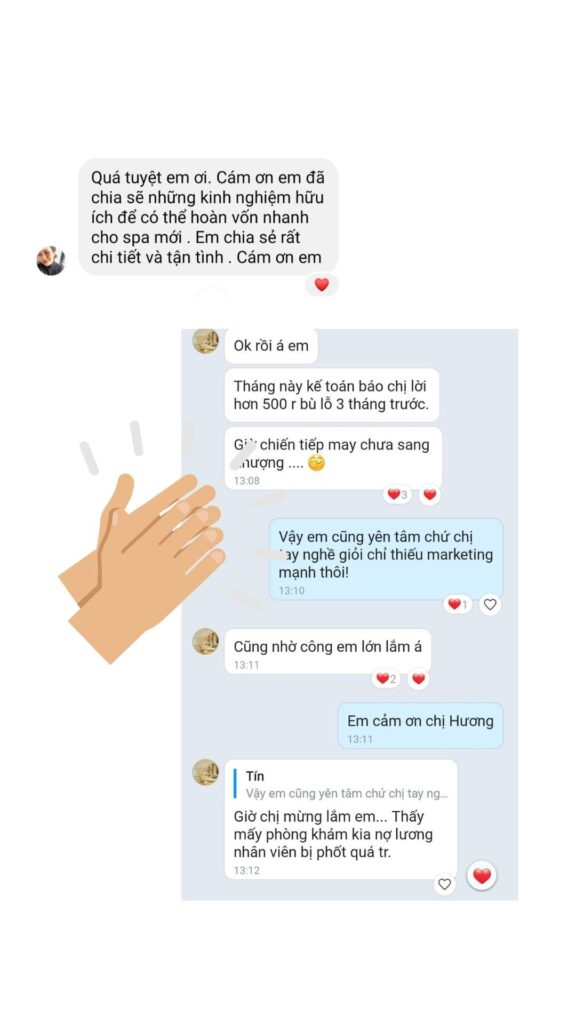Select the "Em cảm ơn chị Hương" message bubble
This screenshot has width=576, height=1024.
click(421, 726)
